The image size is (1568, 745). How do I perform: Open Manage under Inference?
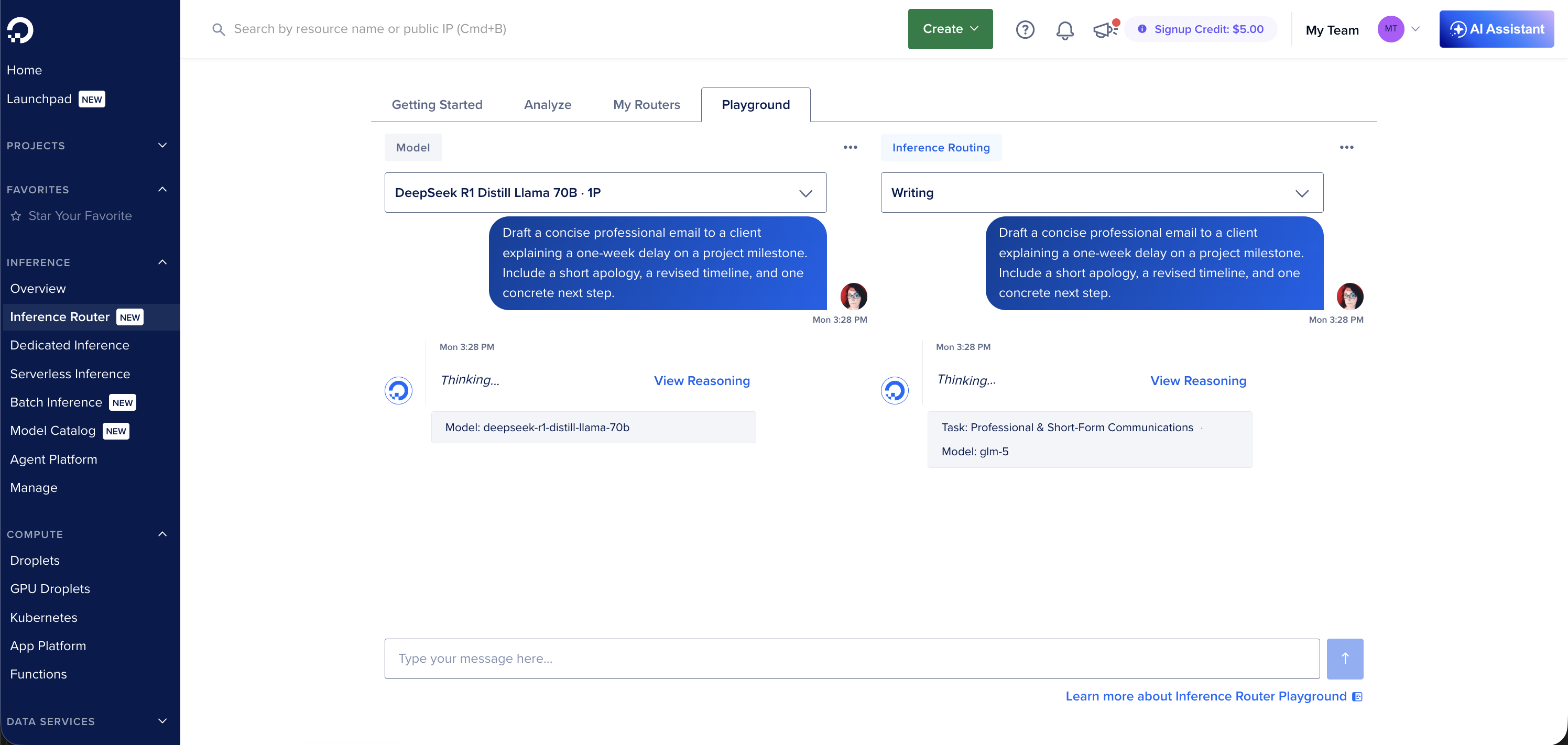pyautogui.click(x=34, y=488)
